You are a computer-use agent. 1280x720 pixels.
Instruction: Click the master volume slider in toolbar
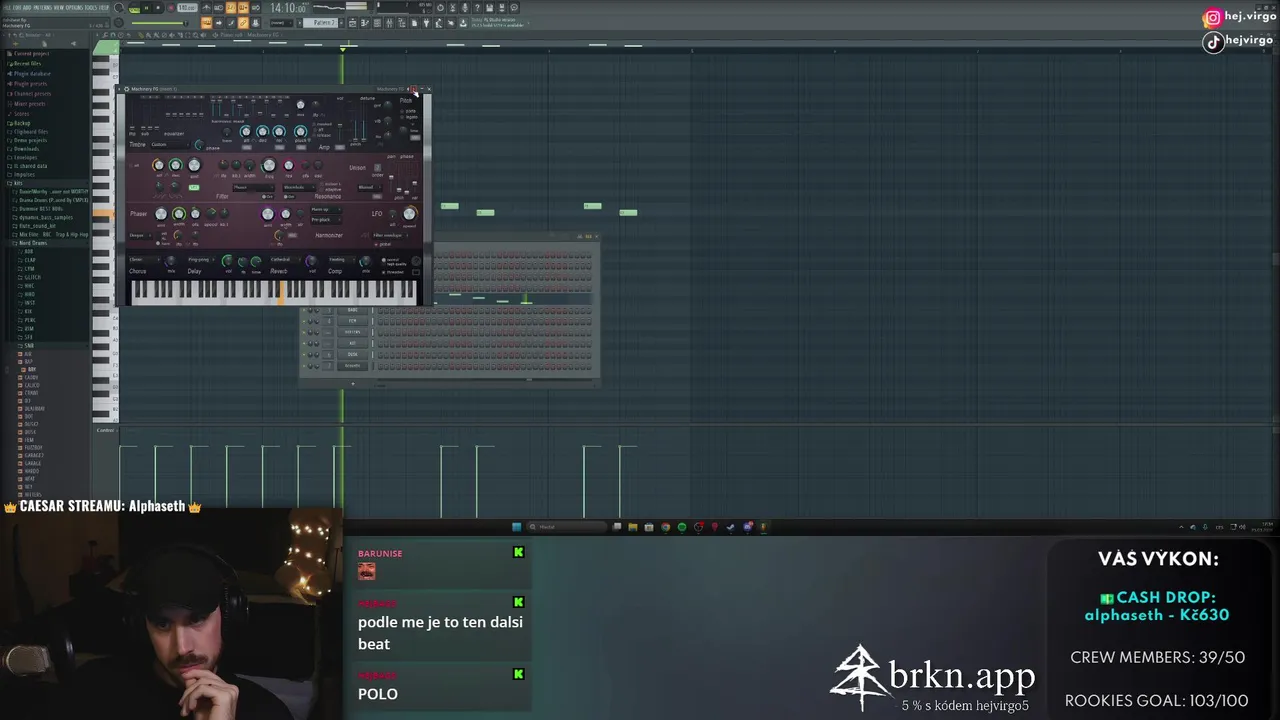tap(158, 23)
